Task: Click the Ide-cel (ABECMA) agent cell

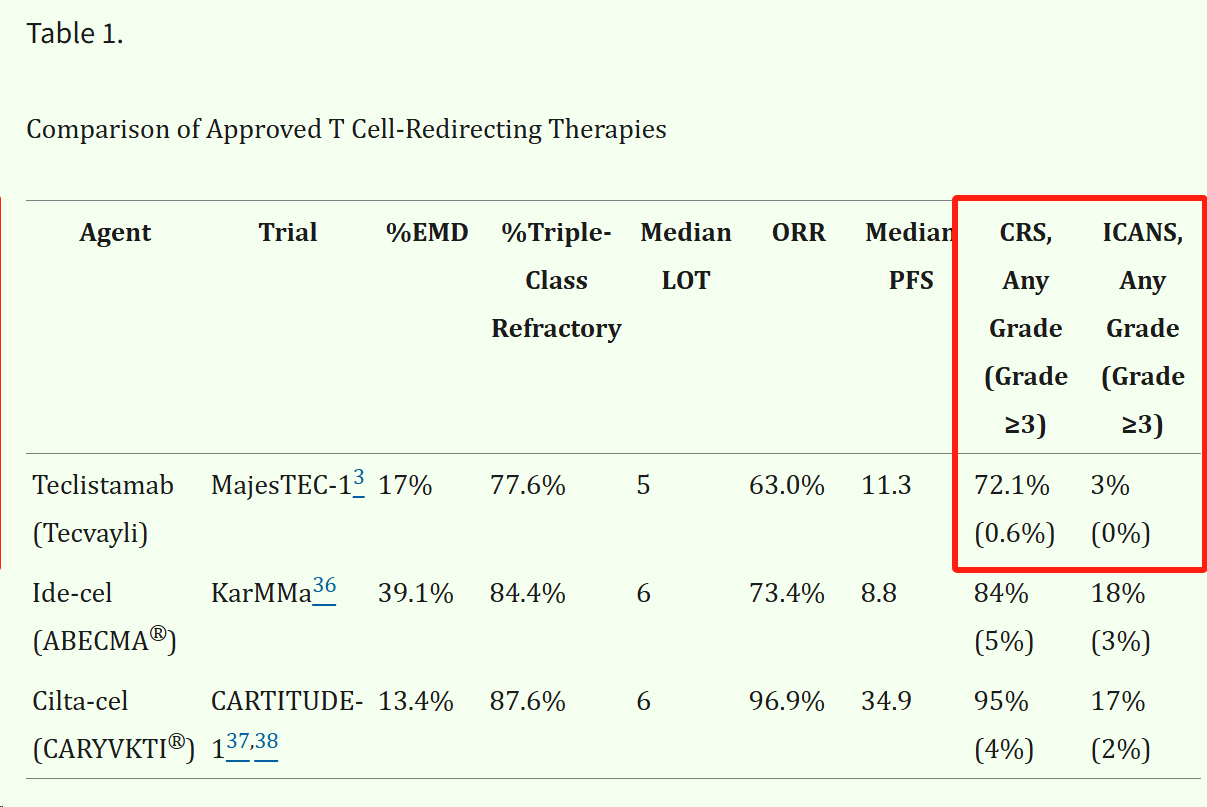Action: tap(105, 618)
